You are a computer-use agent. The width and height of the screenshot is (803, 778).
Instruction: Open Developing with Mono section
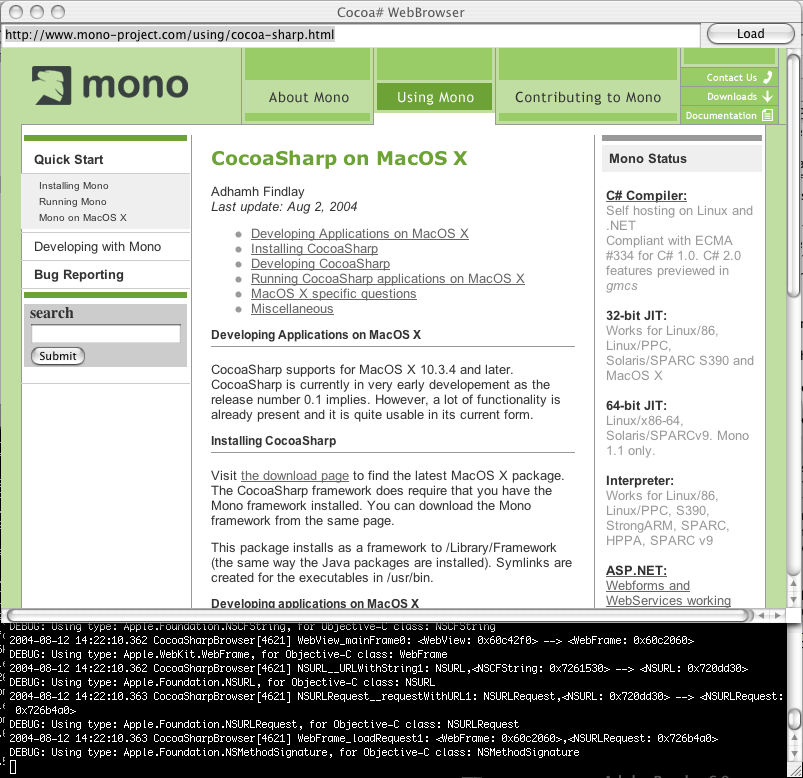pos(97,247)
